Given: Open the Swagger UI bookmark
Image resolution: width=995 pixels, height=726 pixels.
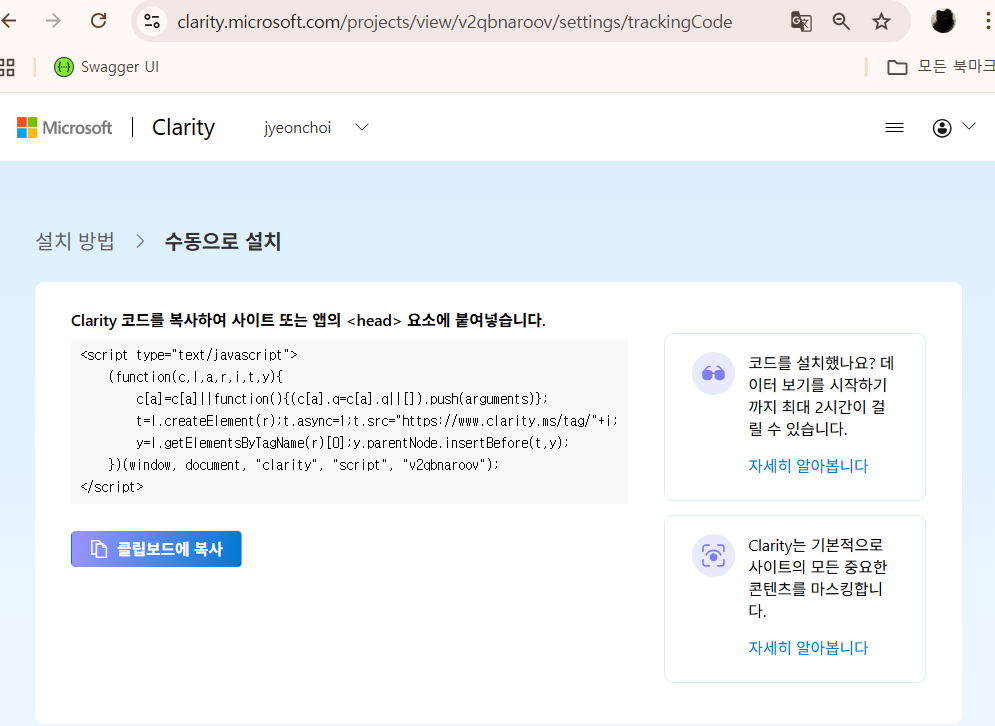Looking at the screenshot, I should 107,67.
